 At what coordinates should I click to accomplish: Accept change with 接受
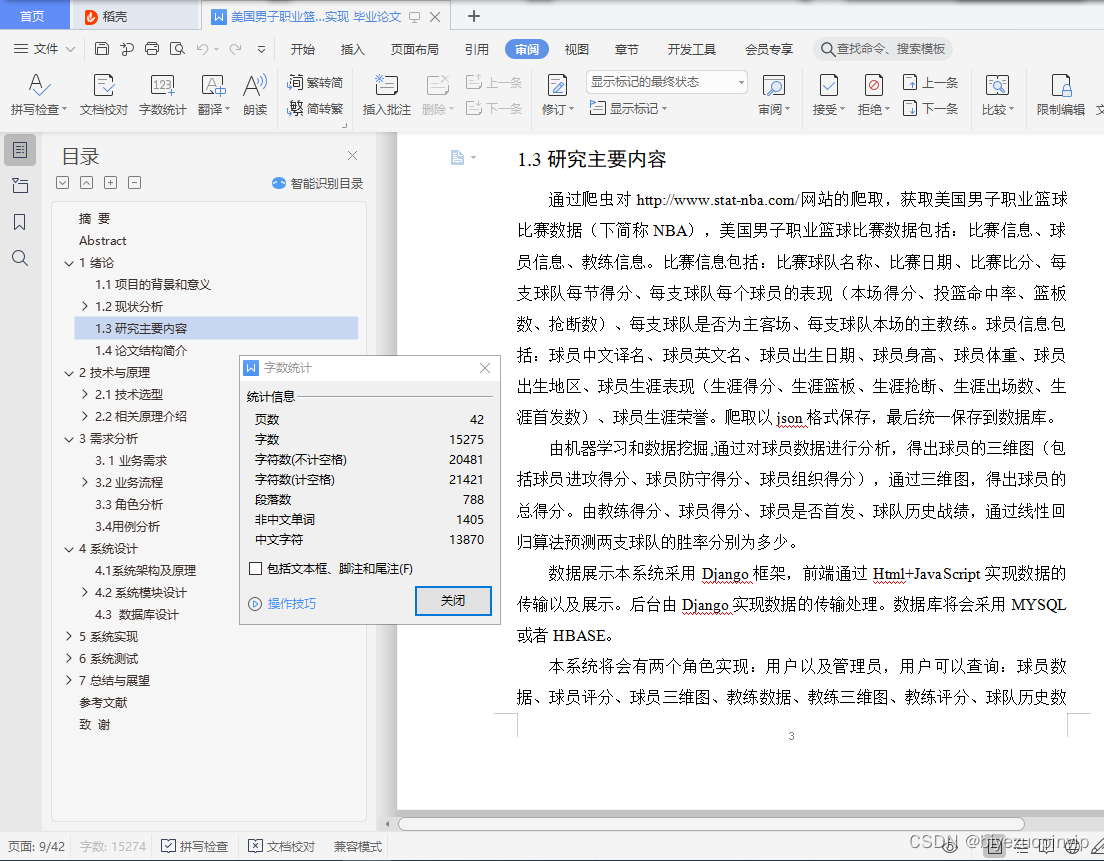pos(829,94)
